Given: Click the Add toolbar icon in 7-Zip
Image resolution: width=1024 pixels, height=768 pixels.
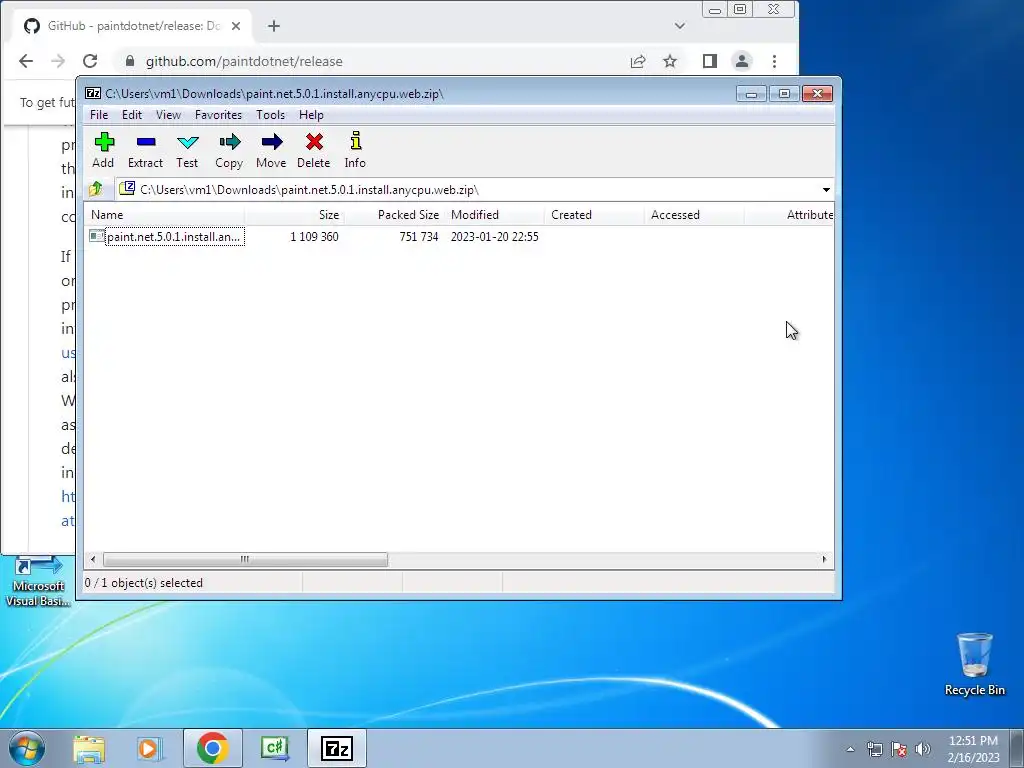Looking at the screenshot, I should (x=103, y=151).
